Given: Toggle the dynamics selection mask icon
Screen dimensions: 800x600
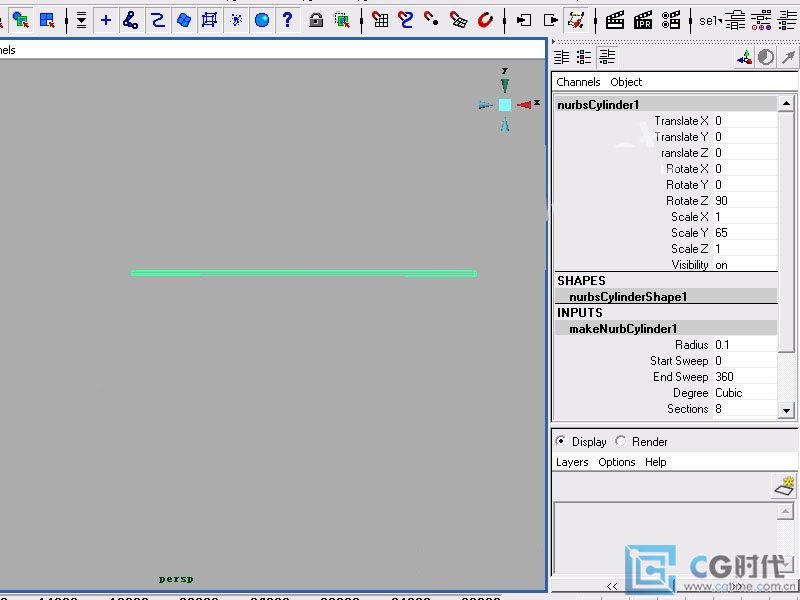Looking at the screenshot, I should pos(236,20).
